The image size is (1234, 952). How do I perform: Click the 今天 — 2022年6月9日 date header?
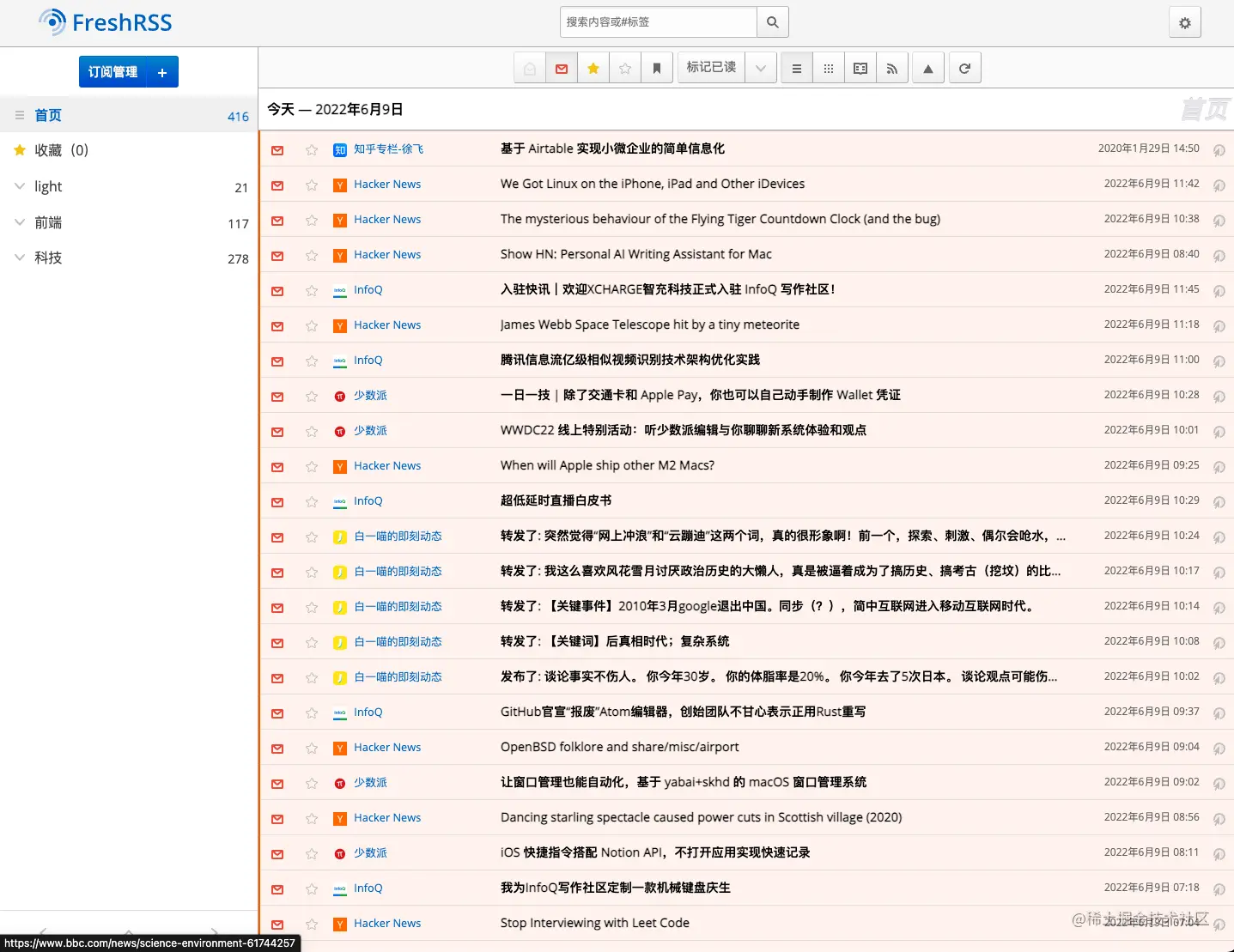(335, 109)
